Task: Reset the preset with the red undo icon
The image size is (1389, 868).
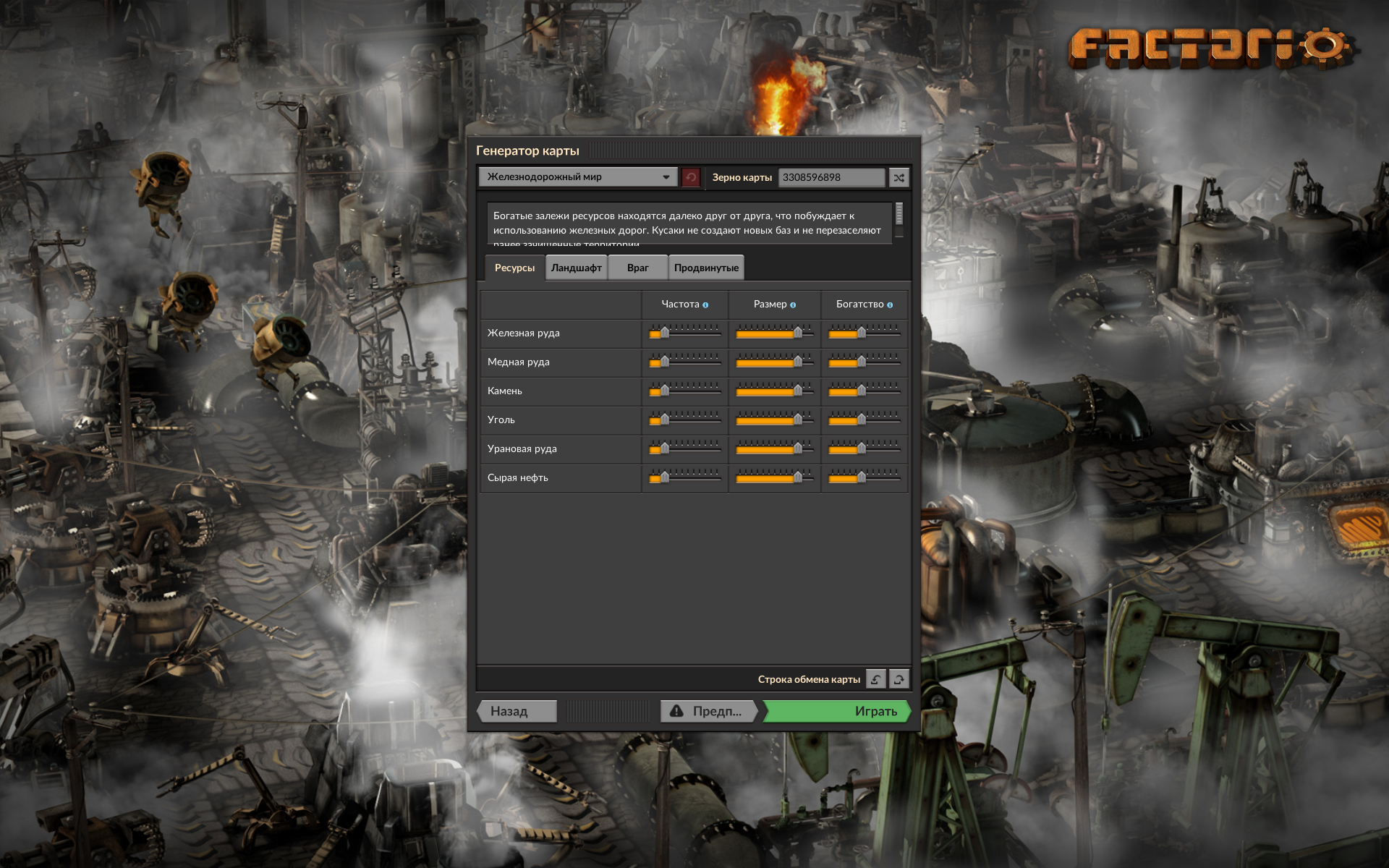Action: tap(691, 177)
